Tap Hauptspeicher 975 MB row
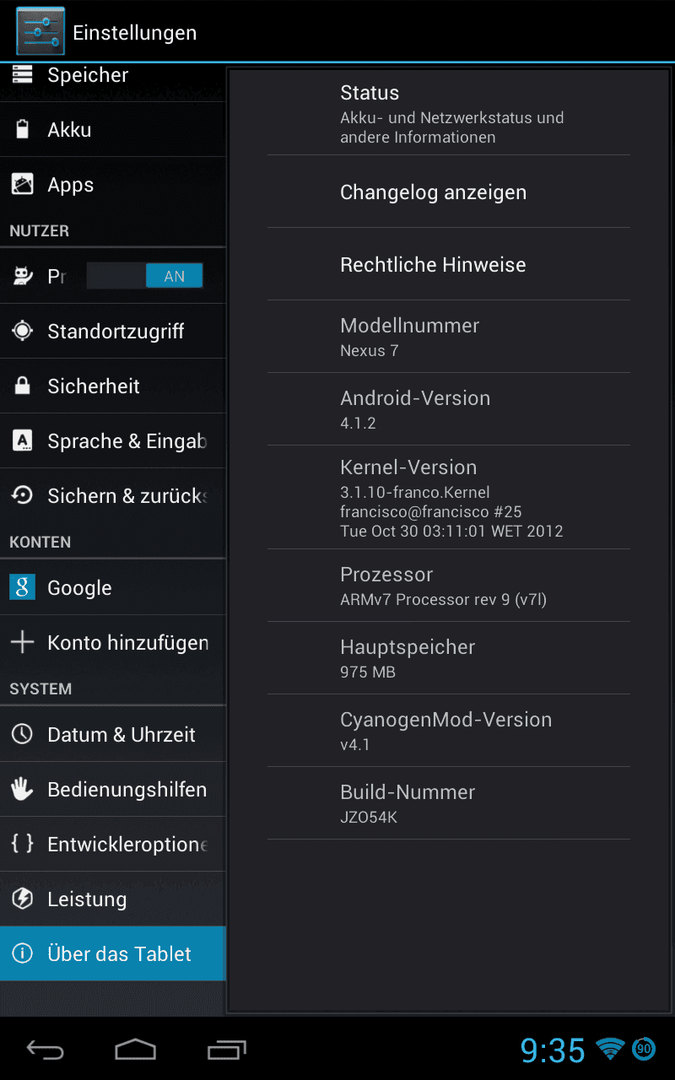 coord(448,658)
